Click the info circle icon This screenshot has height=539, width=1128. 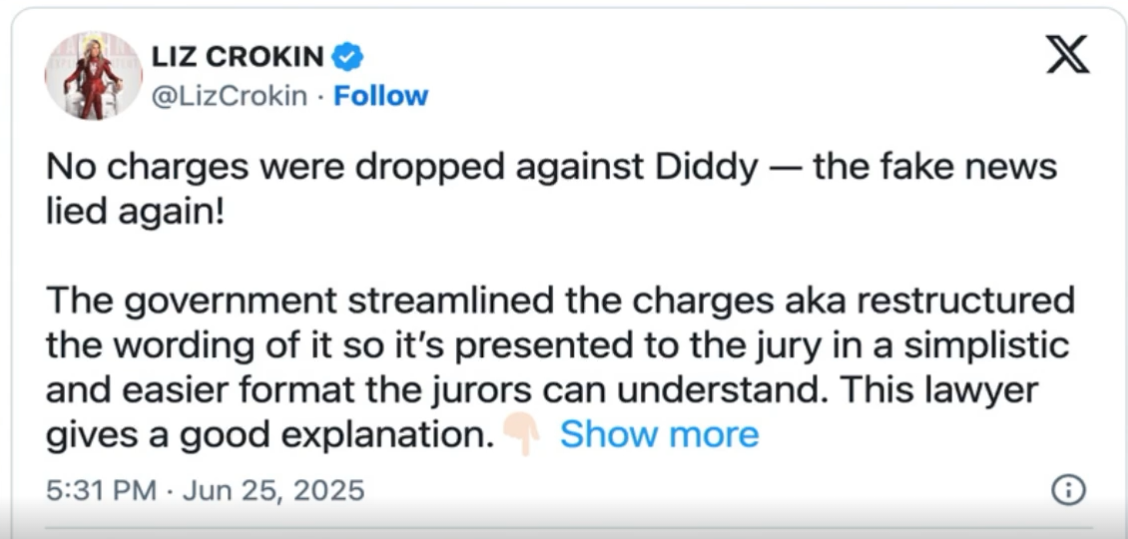coord(1069,490)
